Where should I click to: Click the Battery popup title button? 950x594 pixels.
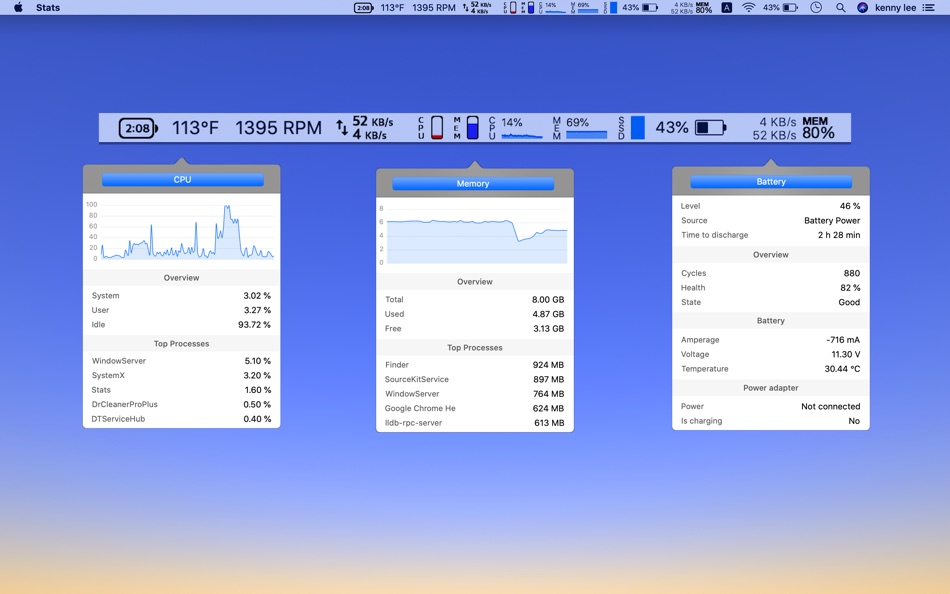click(x=771, y=182)
